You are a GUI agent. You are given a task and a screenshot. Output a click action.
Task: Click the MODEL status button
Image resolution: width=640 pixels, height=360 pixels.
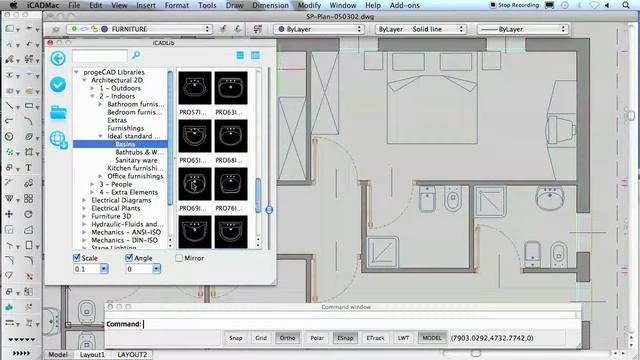tap(432, 338)
